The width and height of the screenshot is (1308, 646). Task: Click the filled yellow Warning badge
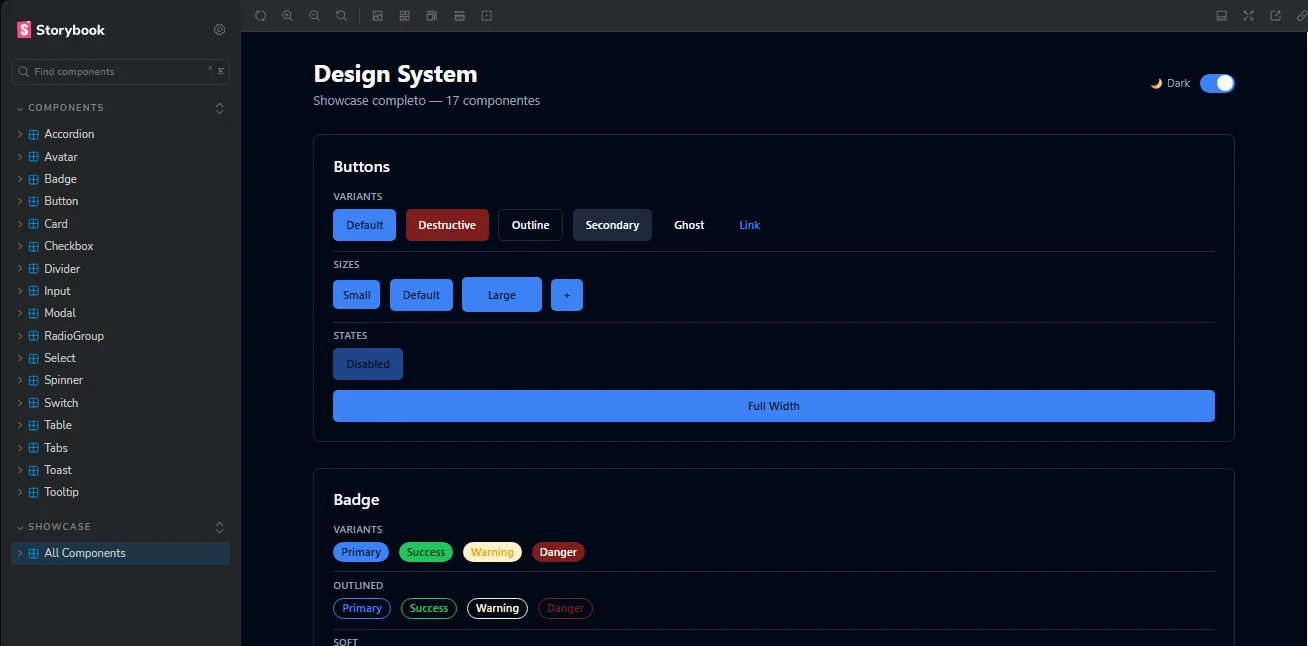pos(492,552)
